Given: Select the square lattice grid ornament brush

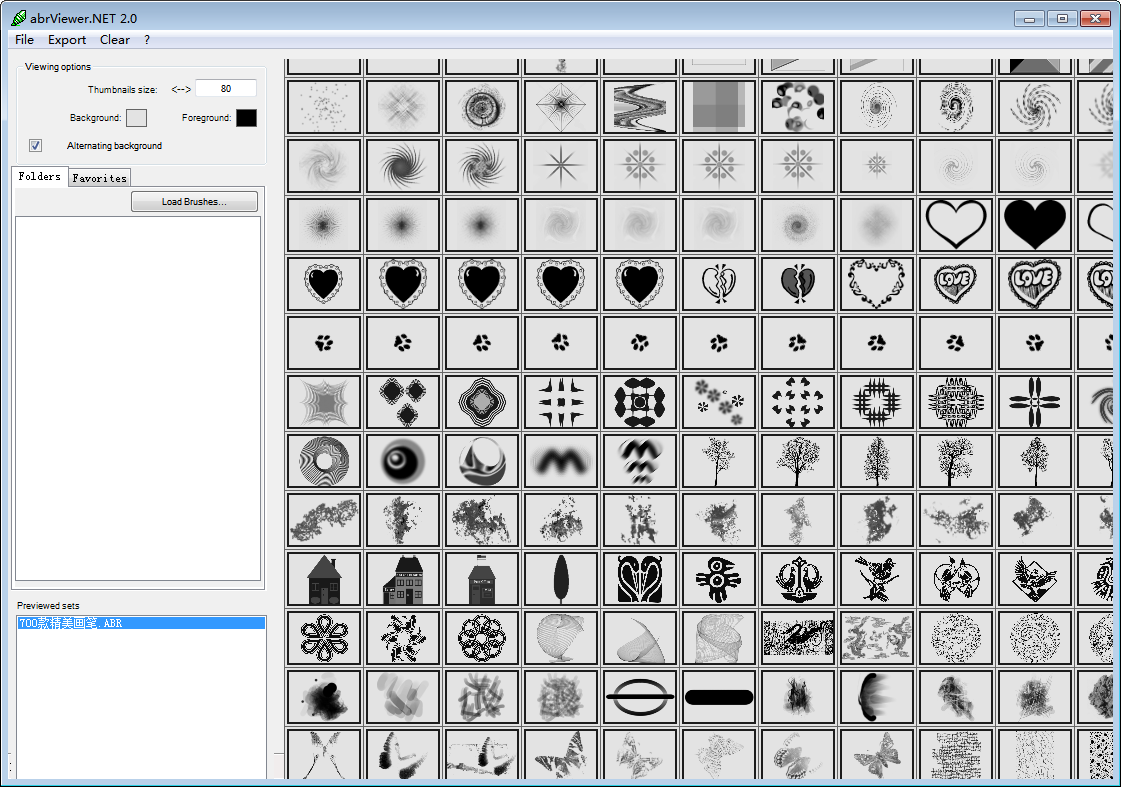Looking at the screenshot, I should [x=877, y=402].
